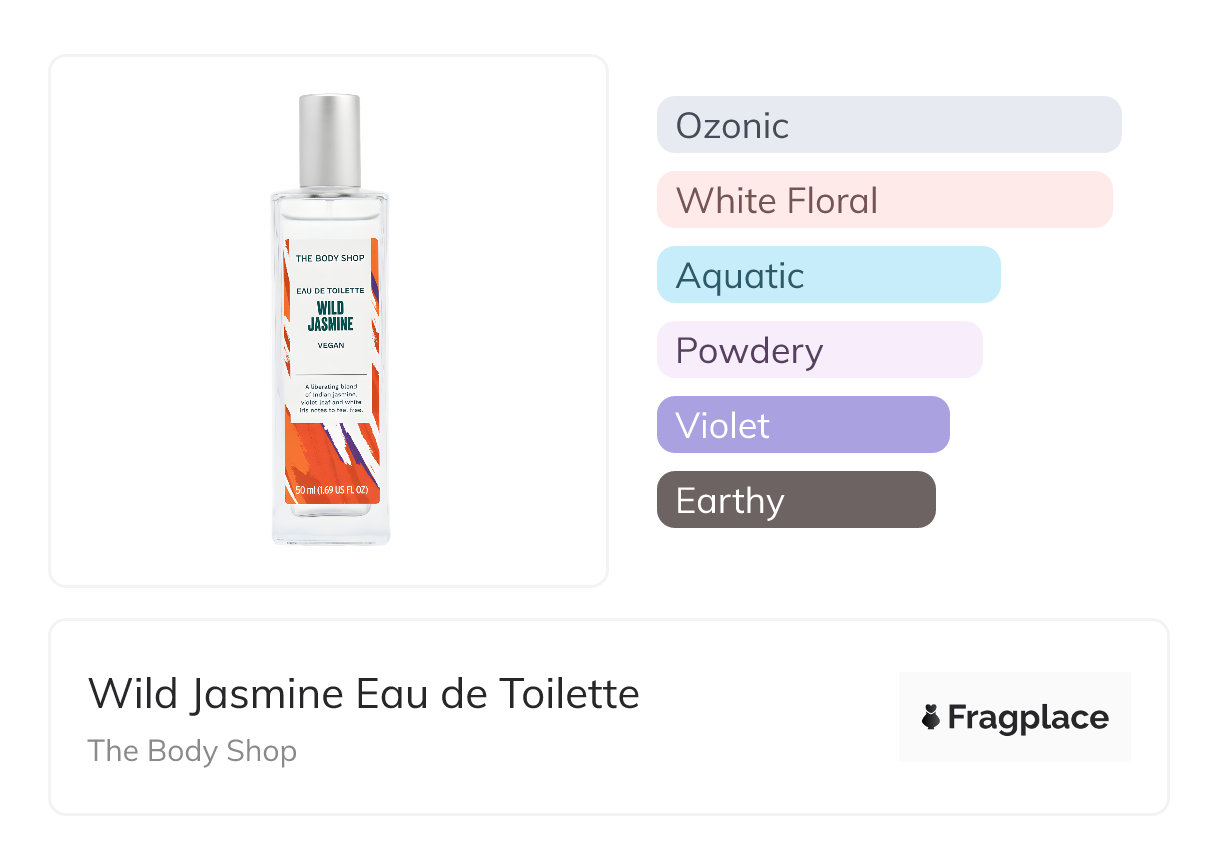Select the Aquatic accord bar
Screen dimensions: 1218x864
[x=828, y=275]
